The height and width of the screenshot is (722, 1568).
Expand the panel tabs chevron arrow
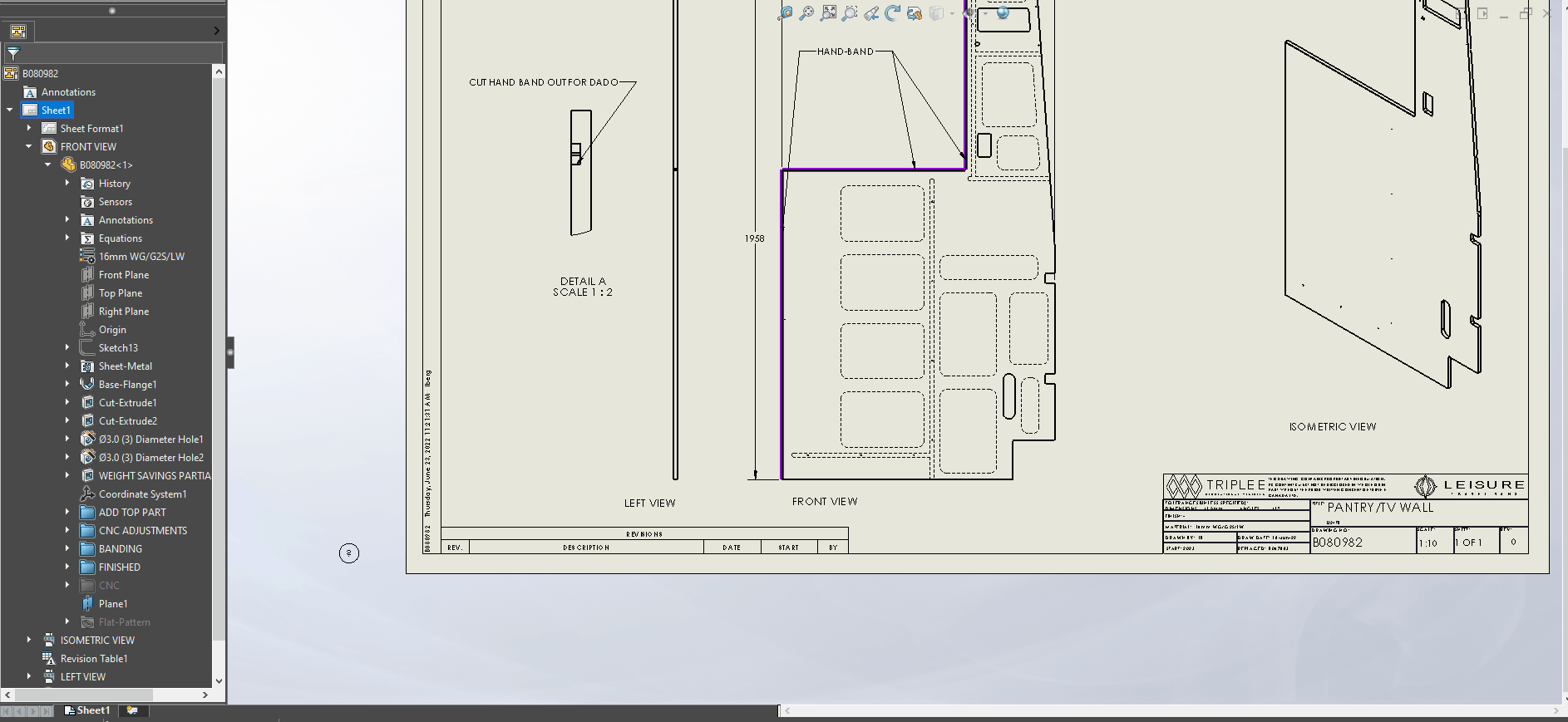point(216,32)
